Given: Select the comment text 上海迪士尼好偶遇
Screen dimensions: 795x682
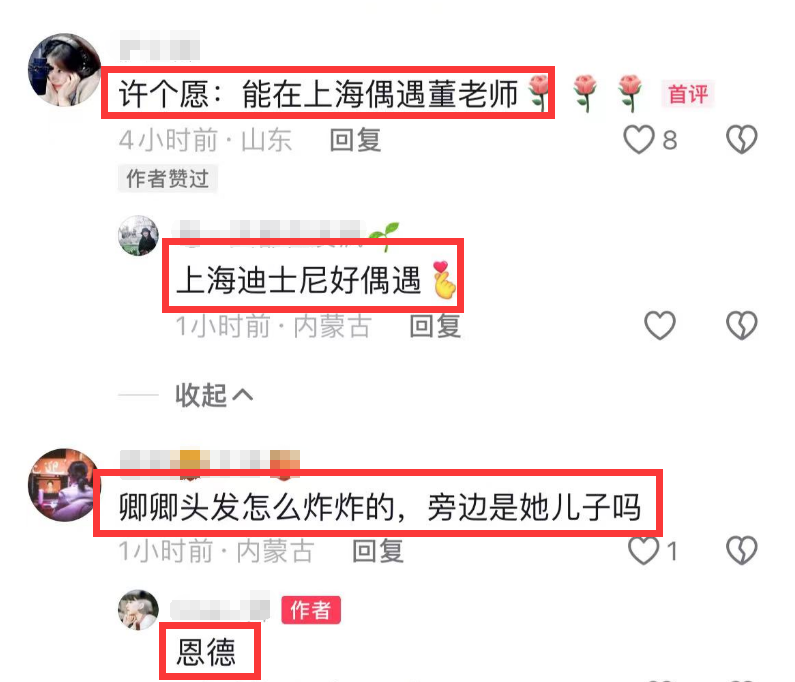Looking at the screenshot, I should coord(299,280).
